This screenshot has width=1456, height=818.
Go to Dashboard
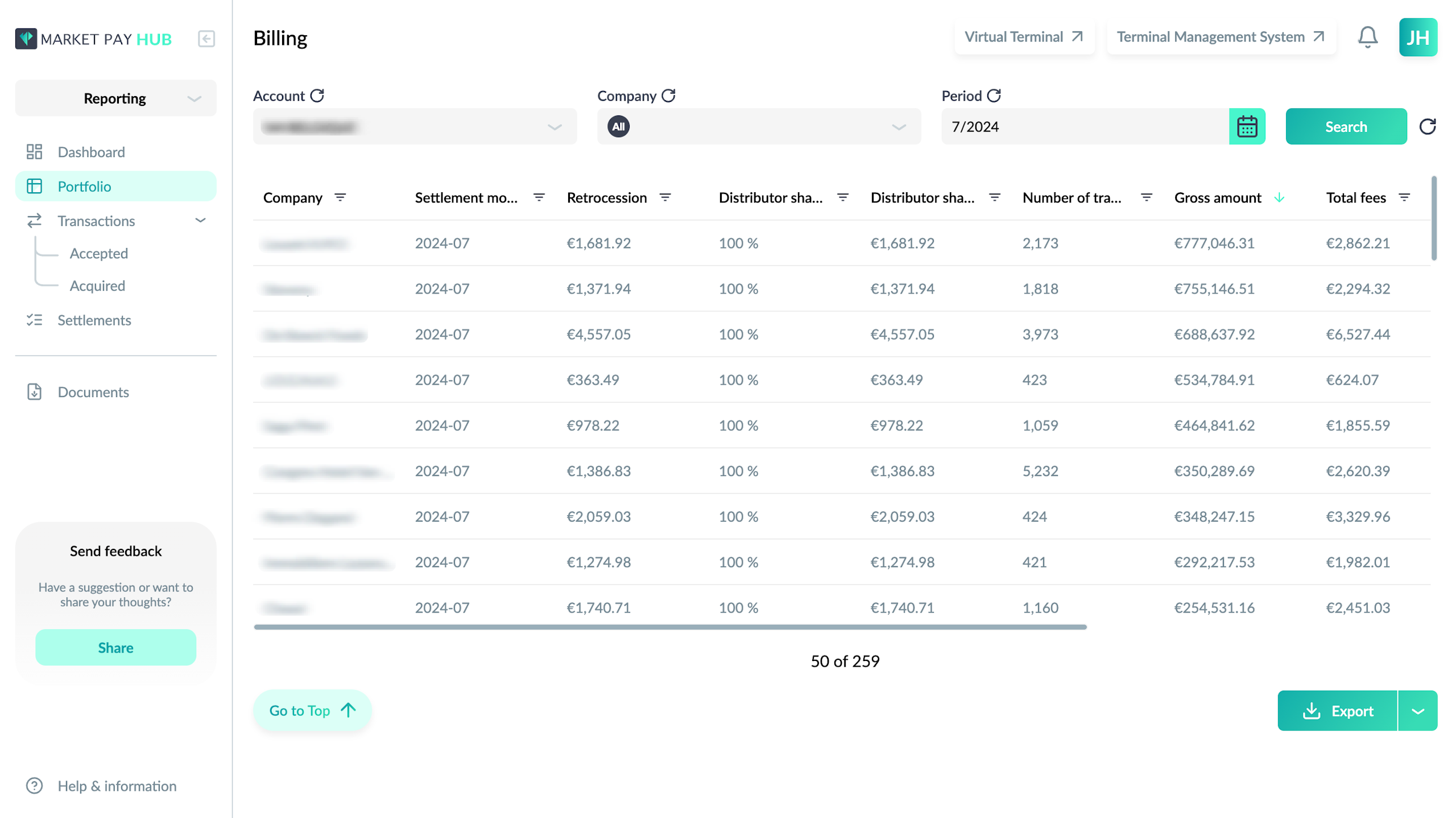pyautogui.click(x=116, y=152)
